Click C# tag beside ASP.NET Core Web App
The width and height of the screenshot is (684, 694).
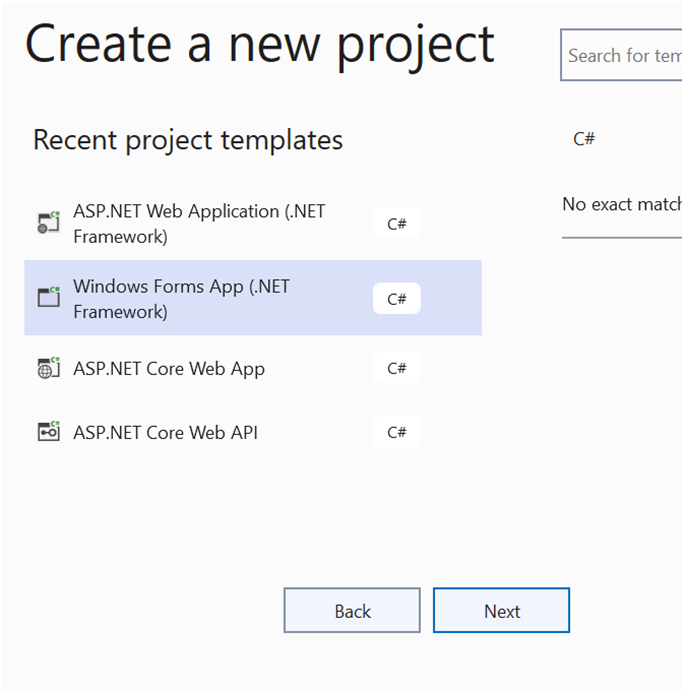click(x=397, y=368)
